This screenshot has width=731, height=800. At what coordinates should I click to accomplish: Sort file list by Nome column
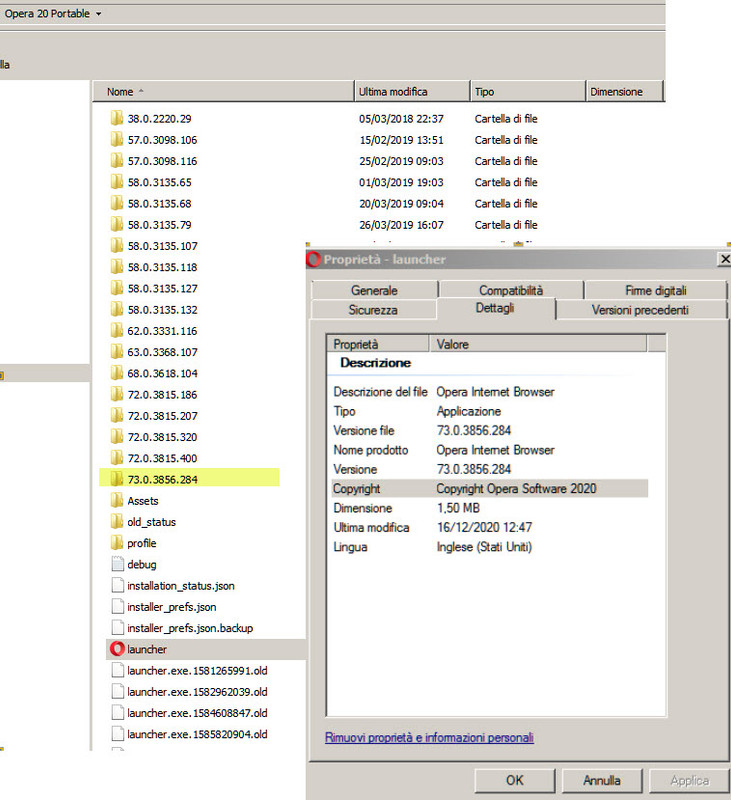coord(223,92)
